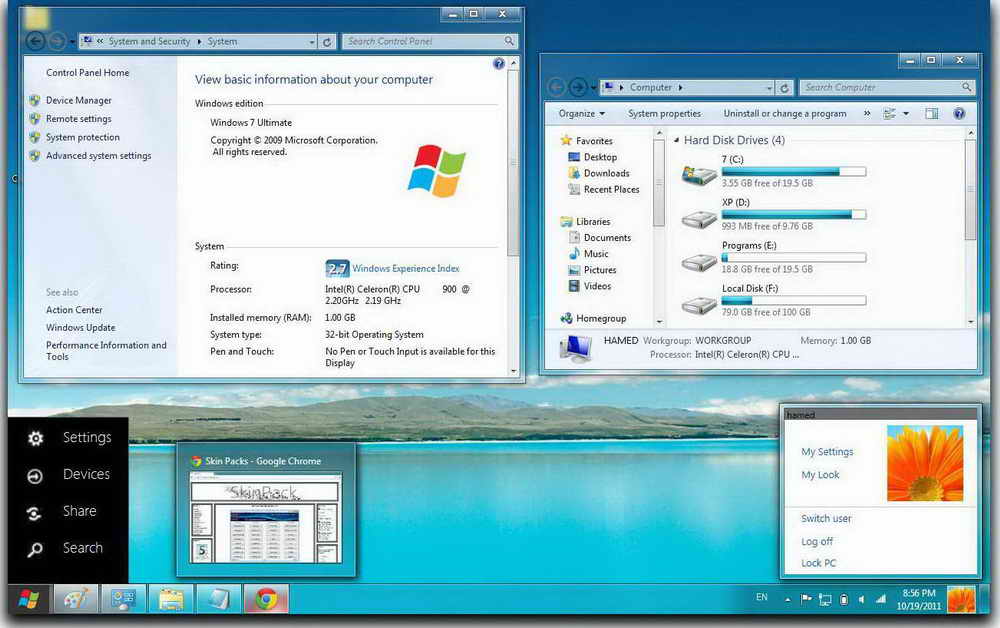Open Action Center link in See also
Image resolution: width=1000 pixels, height=628 pixels.
click(x=74, y=310)
